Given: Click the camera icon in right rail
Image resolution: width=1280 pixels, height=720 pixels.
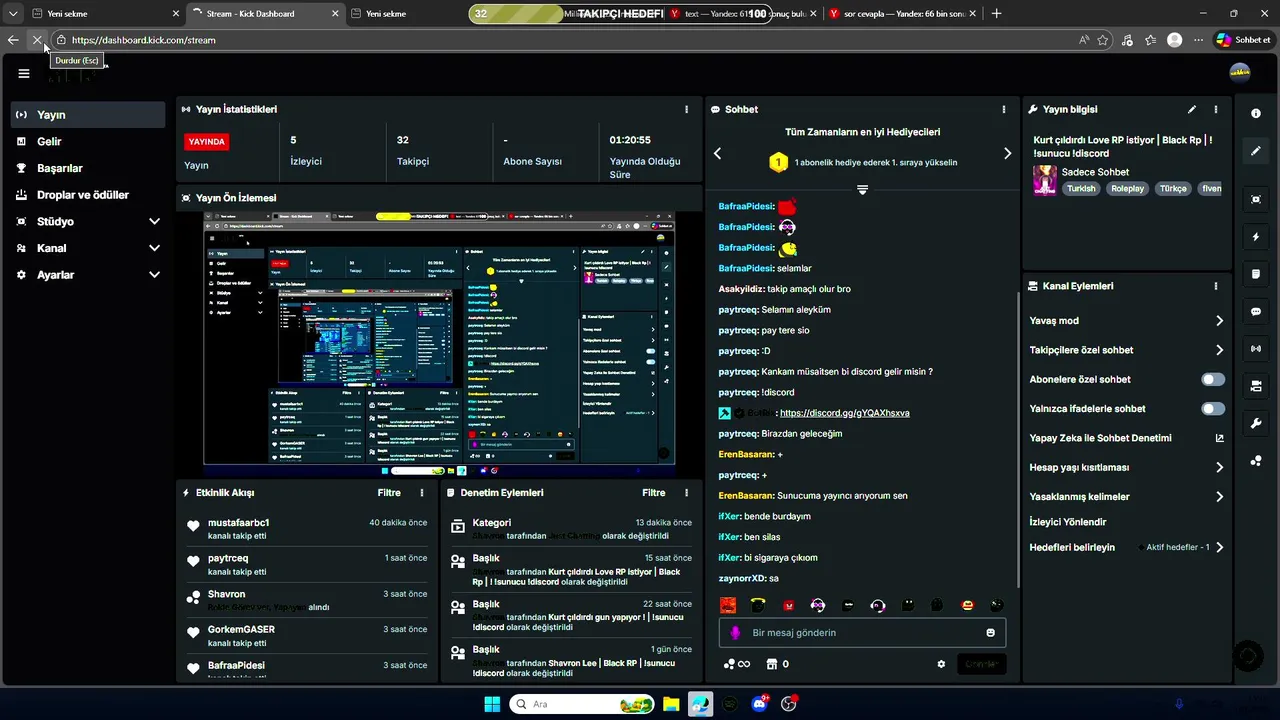Looking at the screenshot, I should pos(1256,386).
